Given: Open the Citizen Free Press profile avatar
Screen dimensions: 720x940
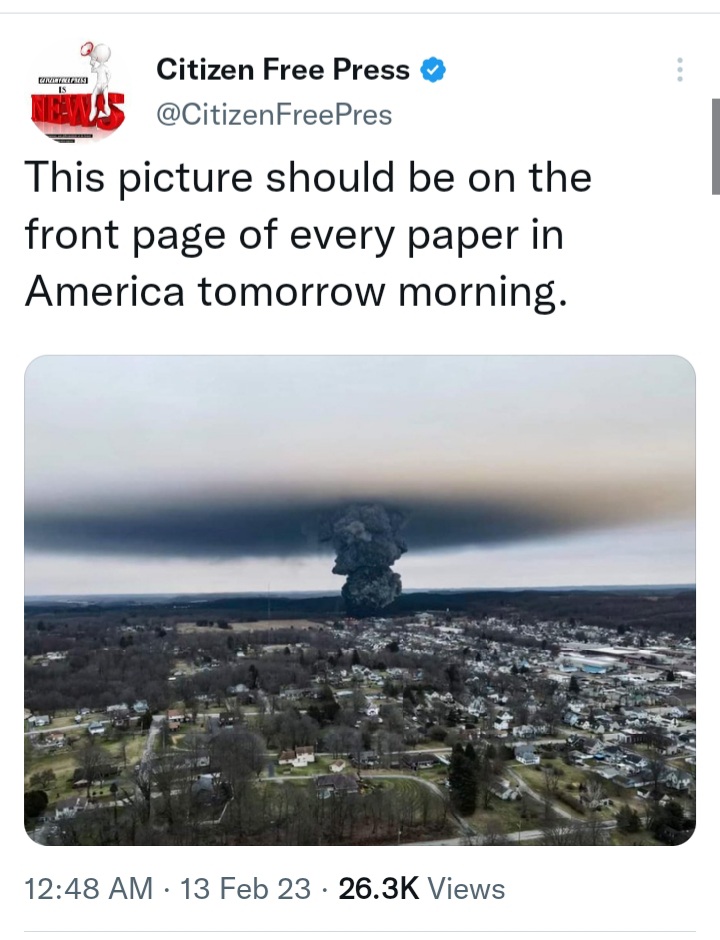Looking at the screenshot, I should click(x=77, y=91).
